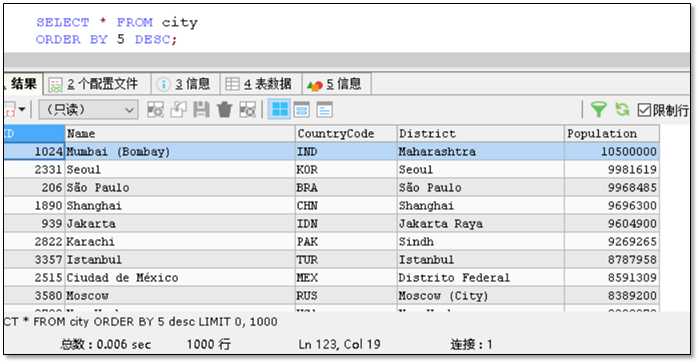Sort by the Name column header
Screen dimensions: 700x364
(x=180, y=134)
